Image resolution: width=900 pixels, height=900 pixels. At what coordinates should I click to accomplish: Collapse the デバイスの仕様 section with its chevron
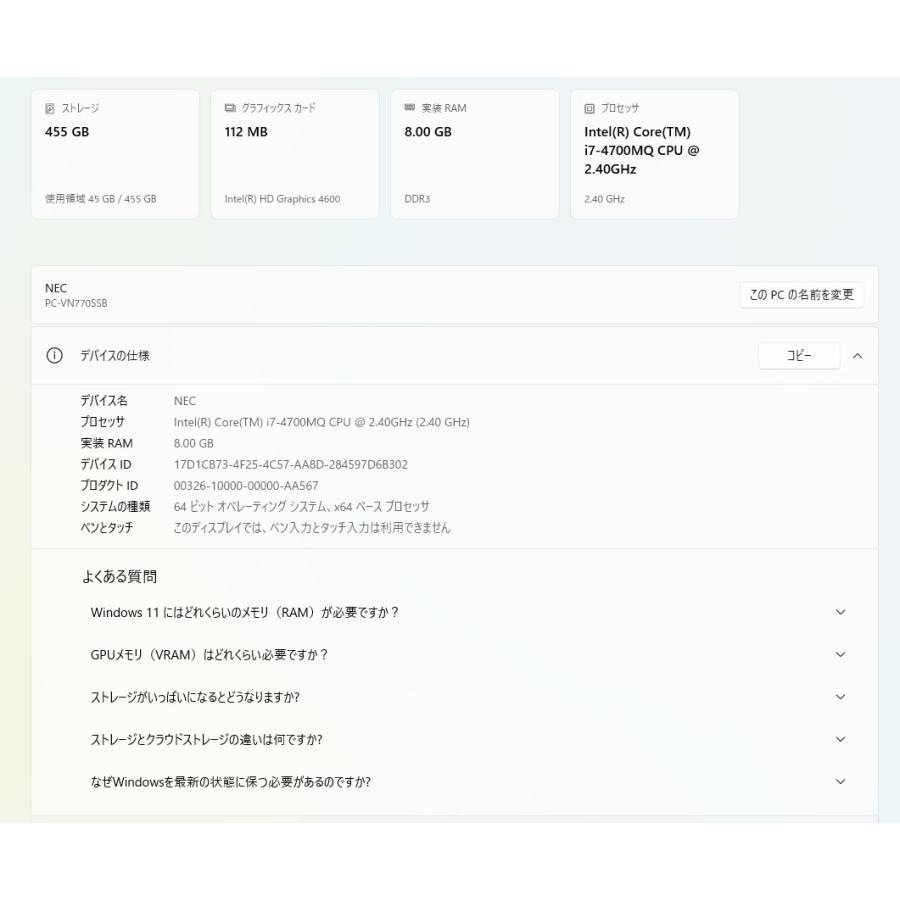pos(857,356)
